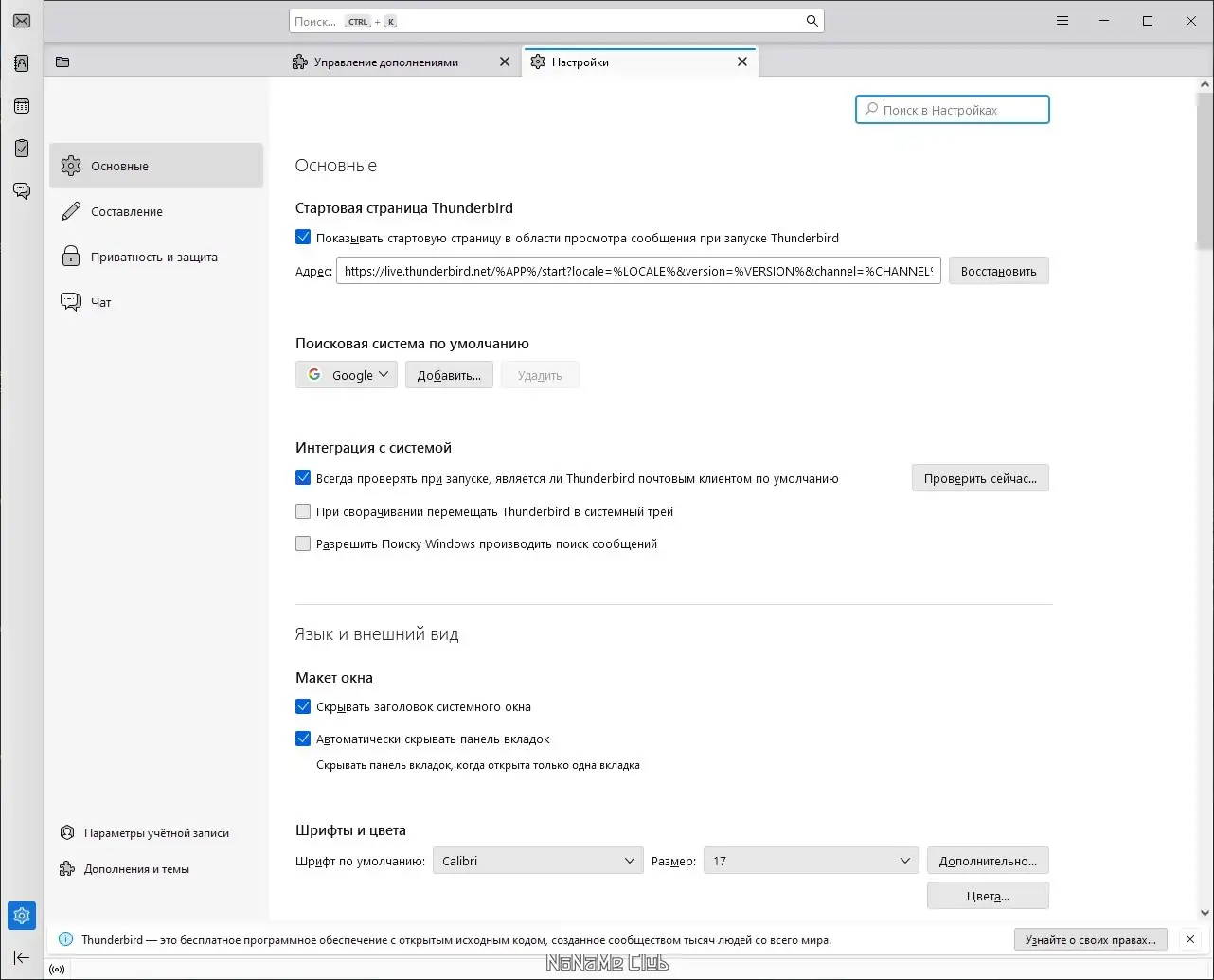Image resolution: width=1214 pixels, height=980 pixels.
Task: Click the hint «Скрывать панель вкладок, когда открыта только одна вкладка»
Action: pyautogui.click(x=478, y=765)
